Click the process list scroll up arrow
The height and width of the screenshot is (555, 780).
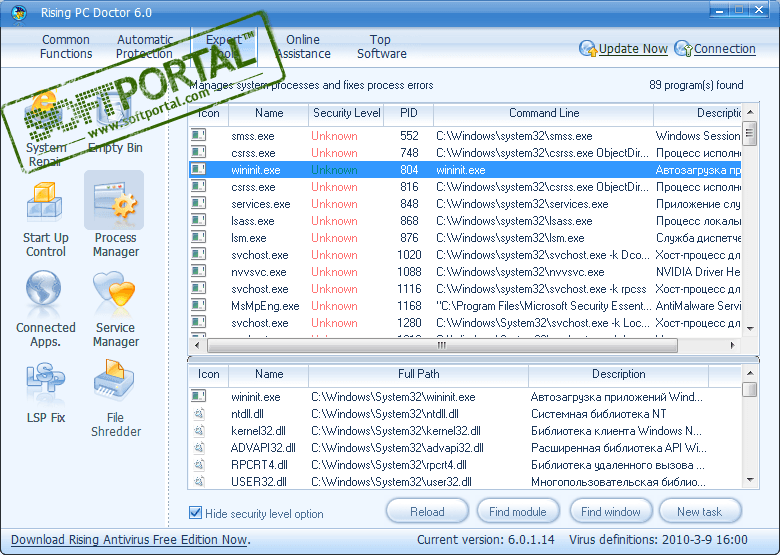[750, 112]
